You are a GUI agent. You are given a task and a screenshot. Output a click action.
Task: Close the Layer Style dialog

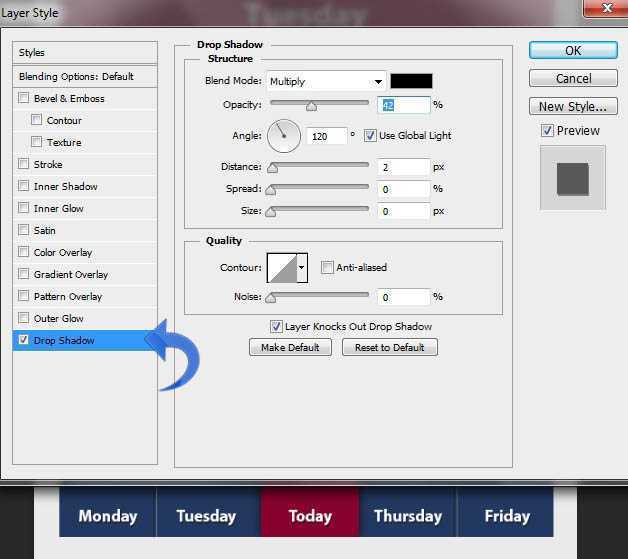tap(607, 8)
